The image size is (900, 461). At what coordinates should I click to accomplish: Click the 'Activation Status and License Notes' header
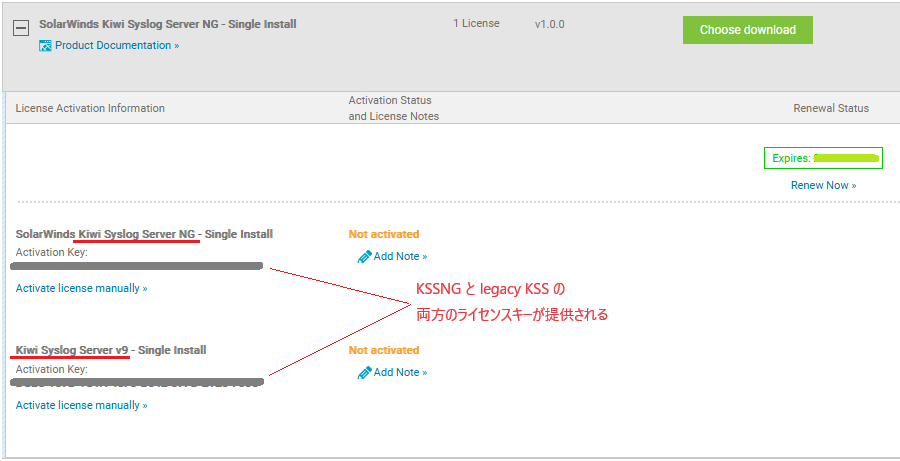[393, 109]
